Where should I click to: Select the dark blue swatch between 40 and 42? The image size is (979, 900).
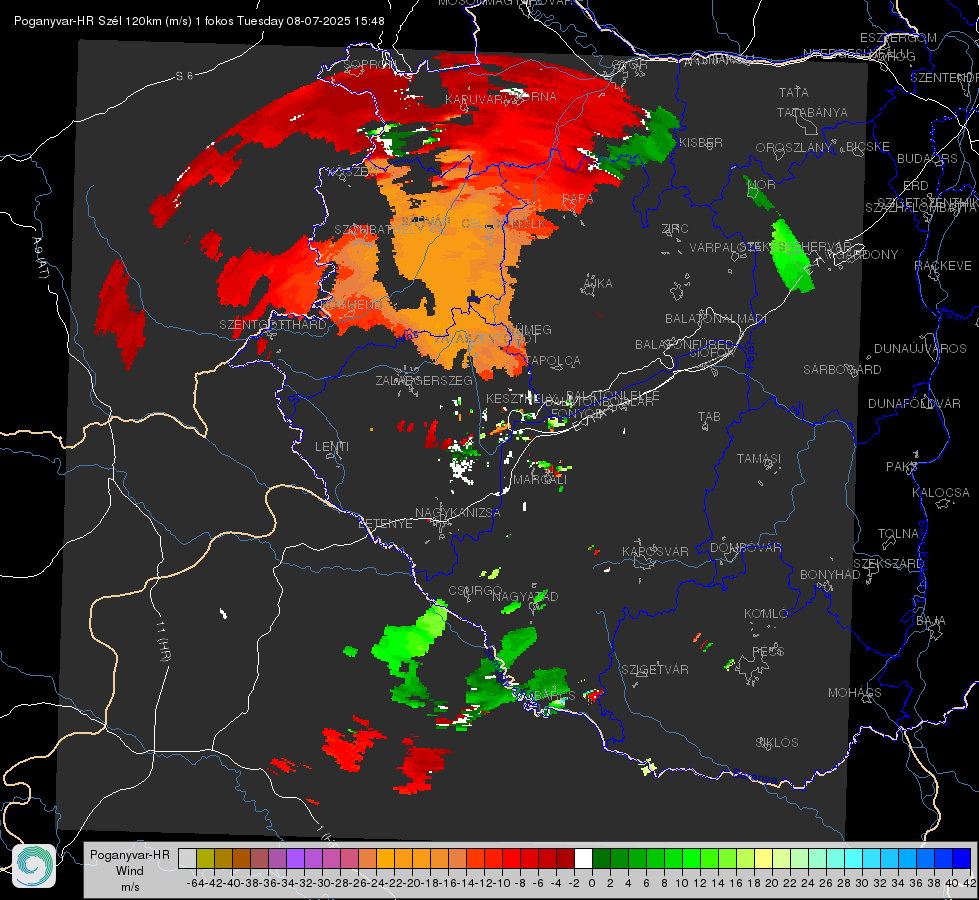point(962,858)
